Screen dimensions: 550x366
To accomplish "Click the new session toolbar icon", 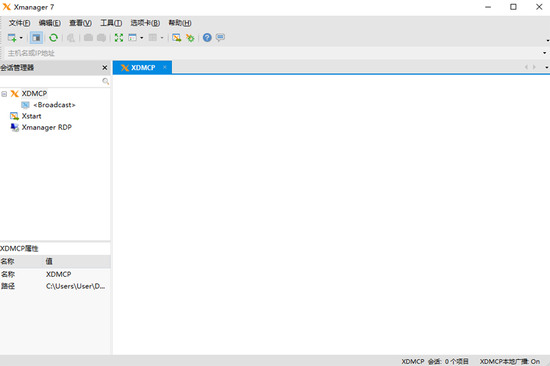I will [x=12, y=38].
